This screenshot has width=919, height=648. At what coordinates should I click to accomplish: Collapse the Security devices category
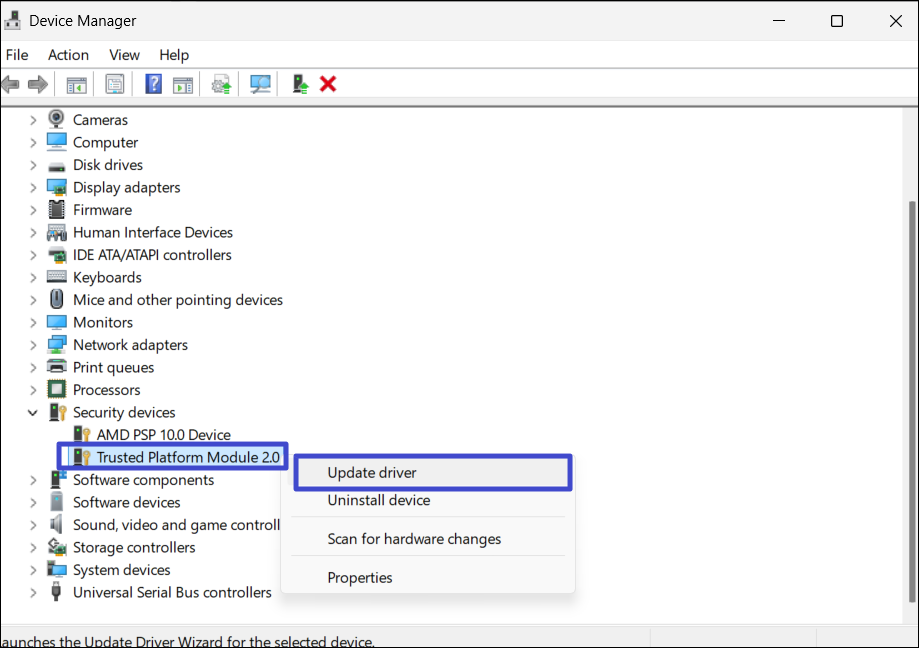pyautogui.click(x=33, y=412)
